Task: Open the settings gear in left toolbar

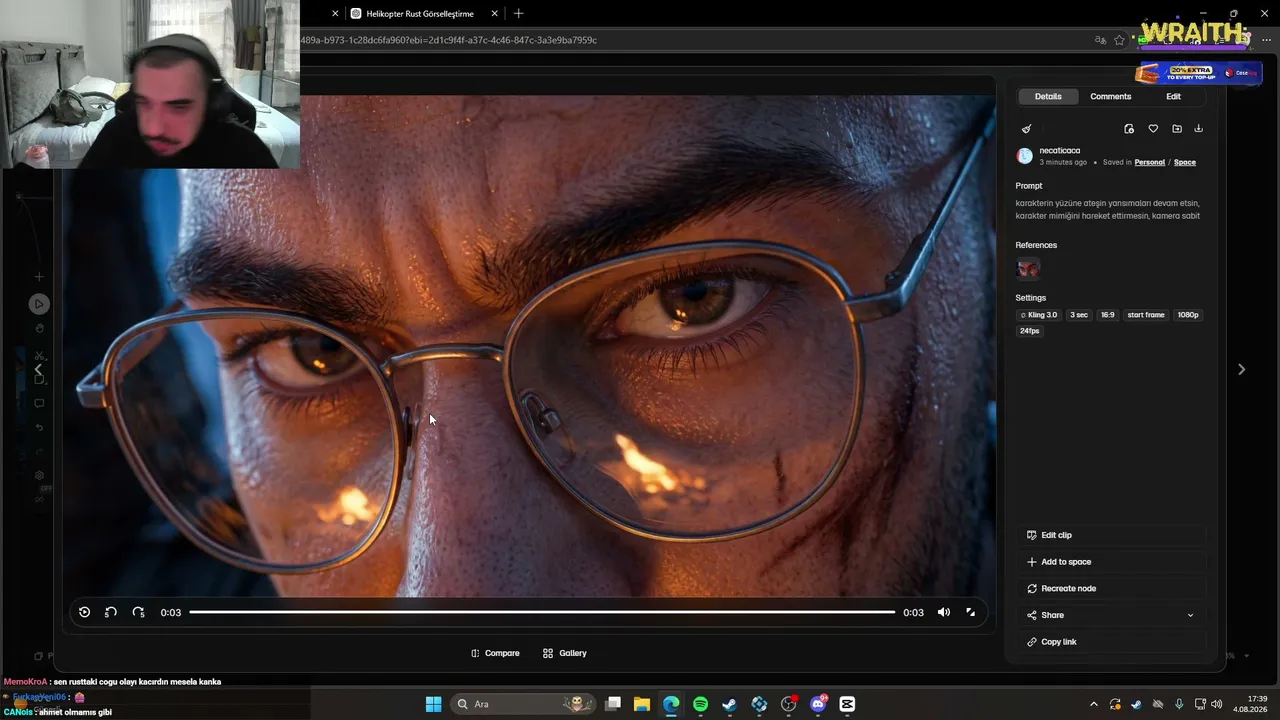Action: pyautogui.click(x=39, y=476)
